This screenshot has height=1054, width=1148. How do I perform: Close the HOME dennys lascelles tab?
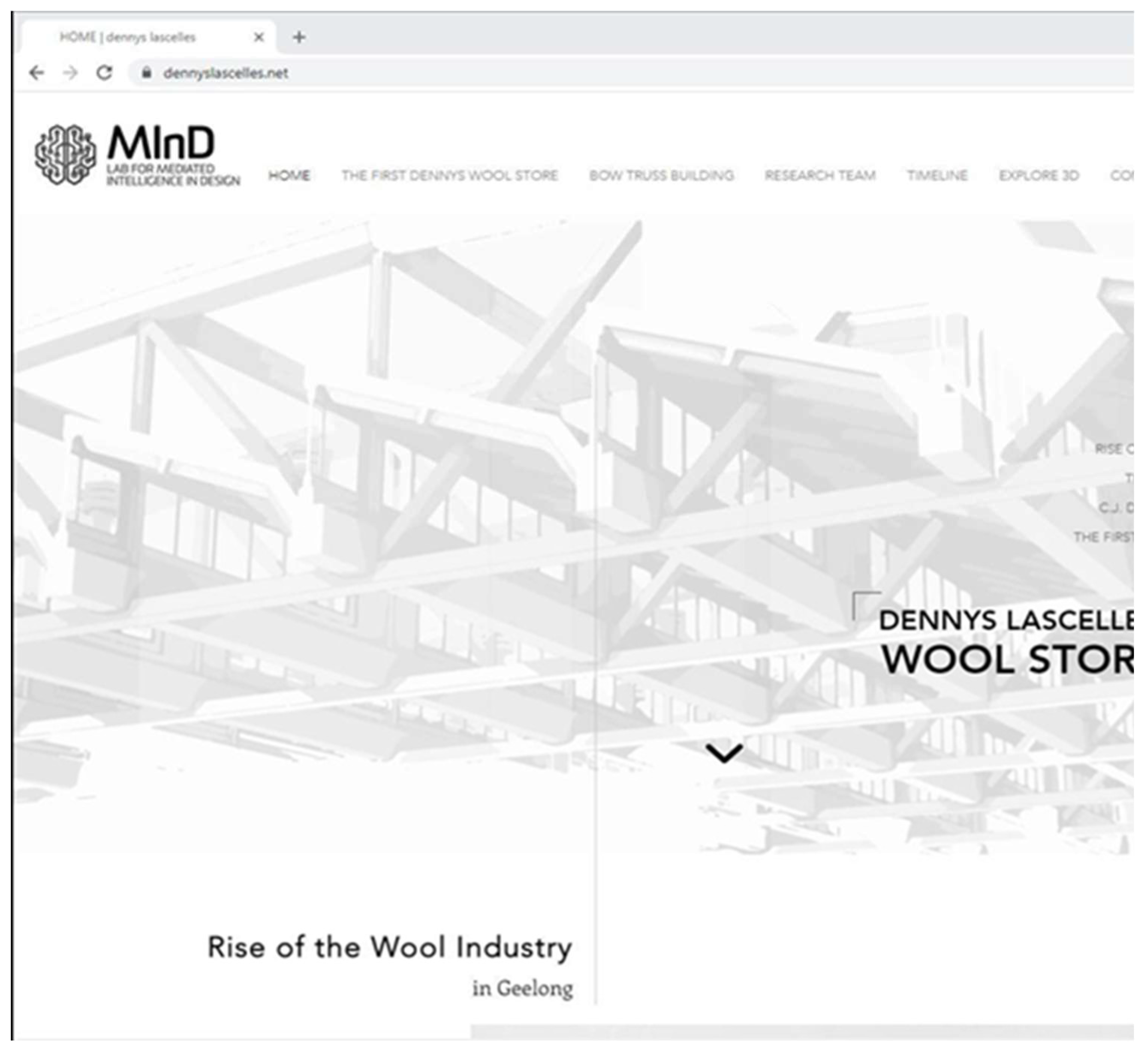(x=258, y=37)
